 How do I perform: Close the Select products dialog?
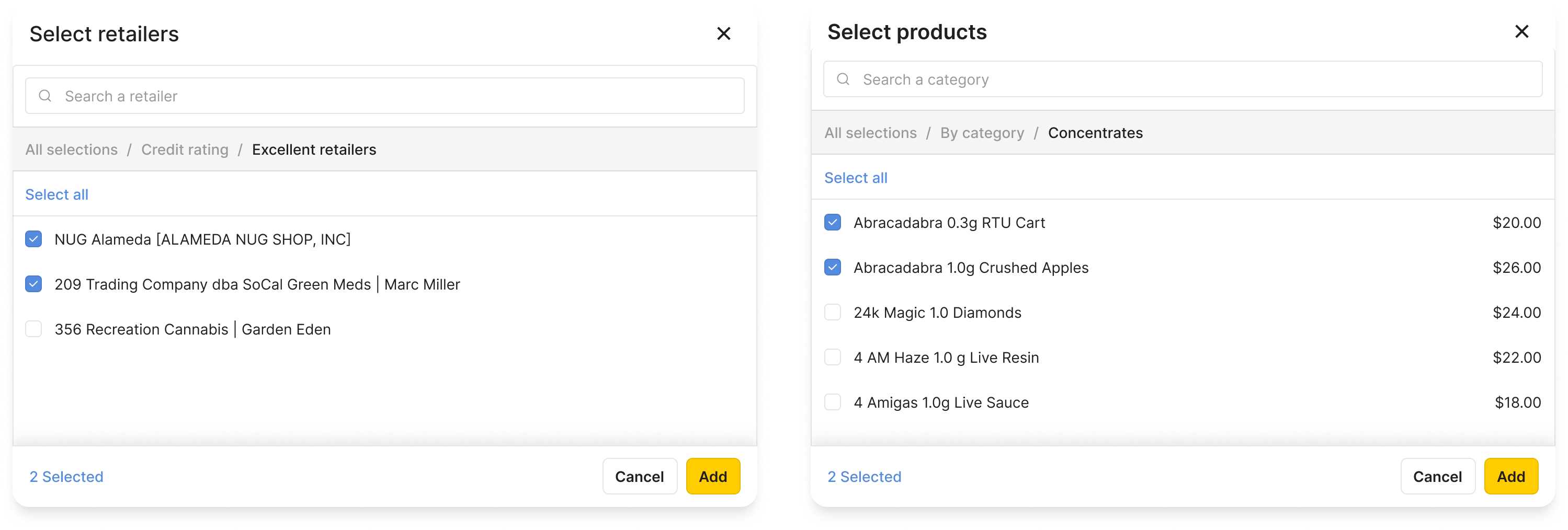(1522, 31)
